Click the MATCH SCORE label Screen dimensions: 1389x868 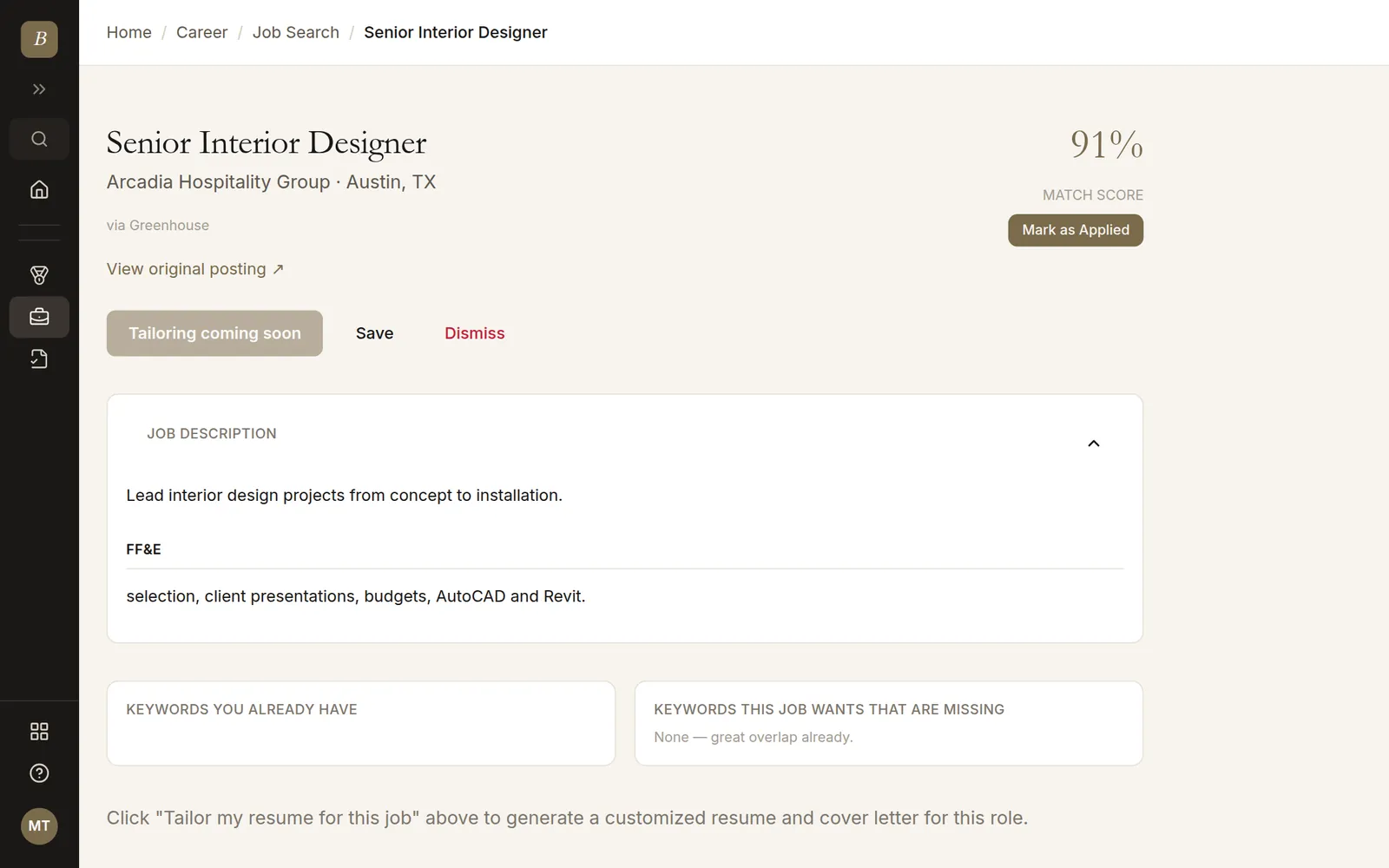tap(1093, 195)
